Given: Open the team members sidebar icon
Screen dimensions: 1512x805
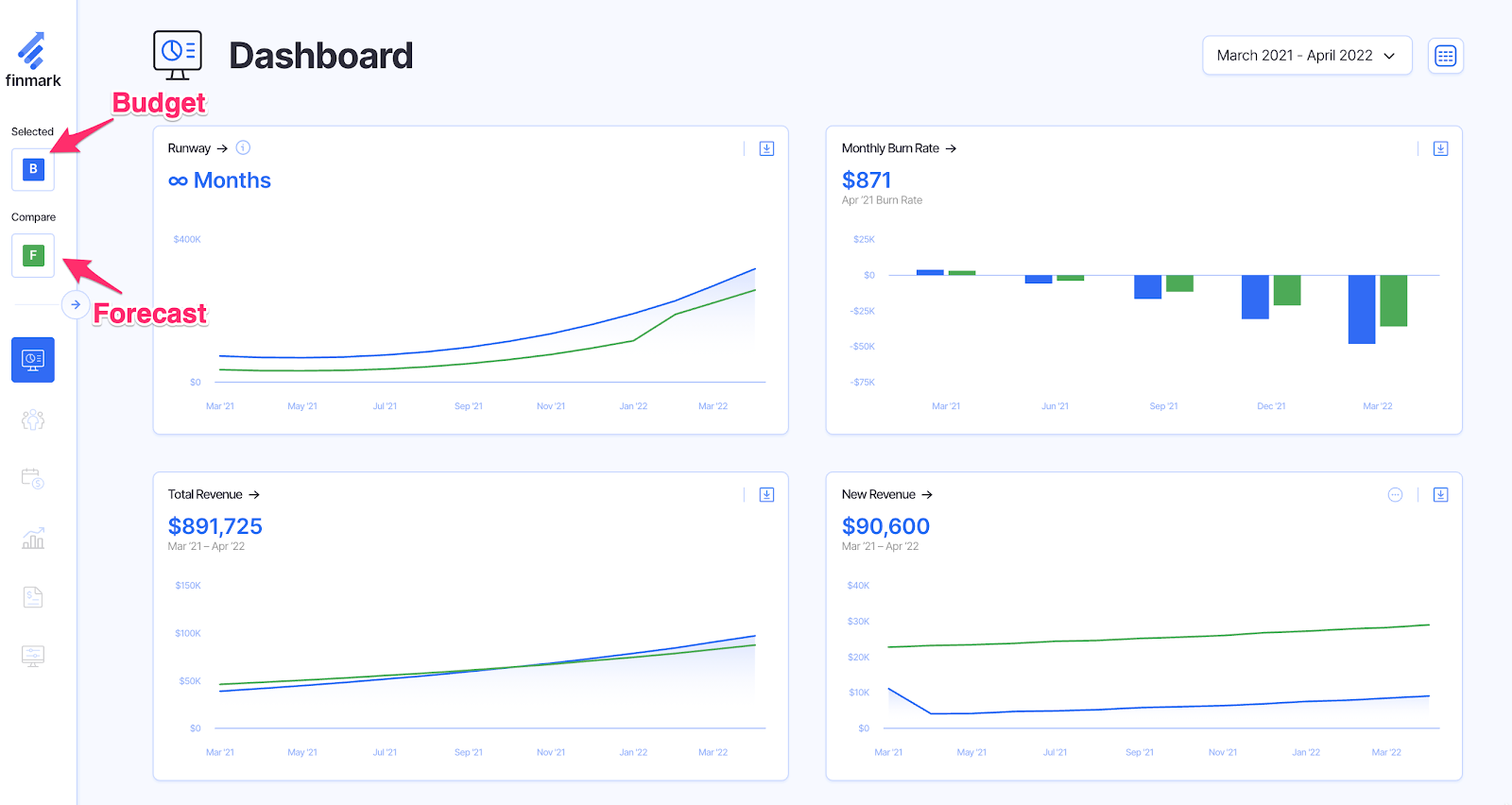Looking at the screenshot, I should click(x=33, y=420).
